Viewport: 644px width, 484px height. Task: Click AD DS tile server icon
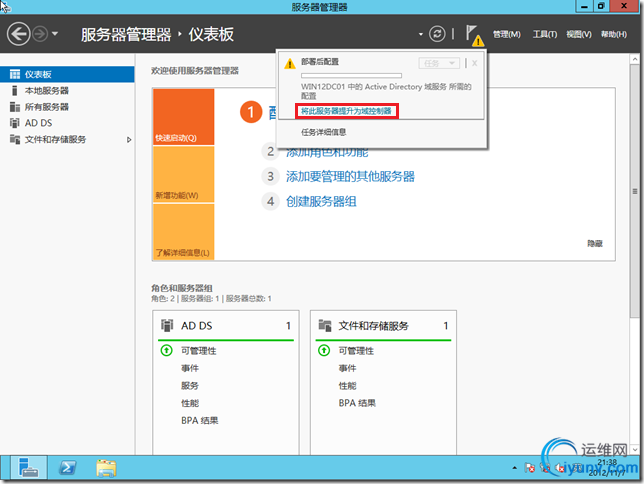(167, 325)
